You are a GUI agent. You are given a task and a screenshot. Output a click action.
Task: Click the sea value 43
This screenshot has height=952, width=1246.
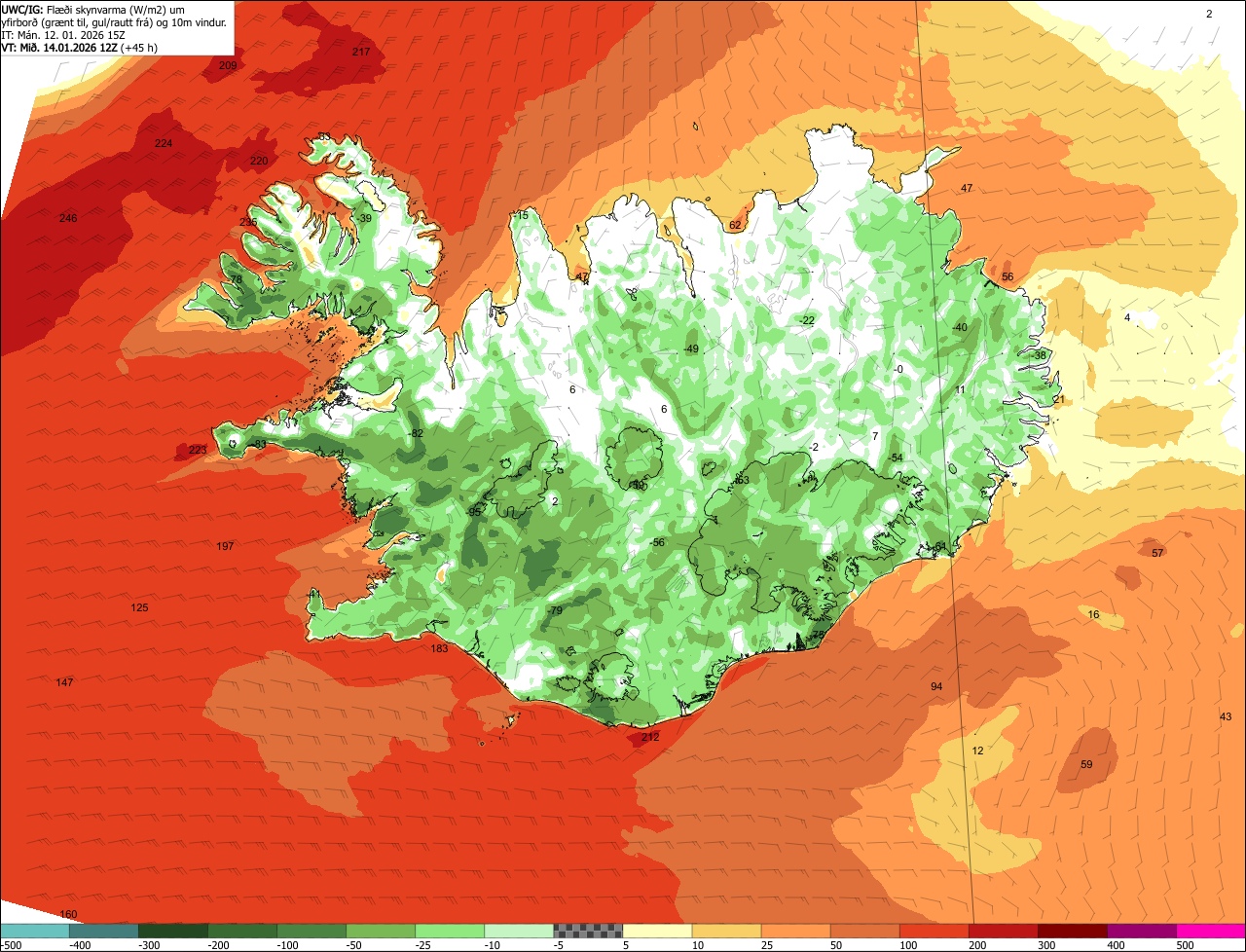pyautogui.click(x=1225, y=716)
